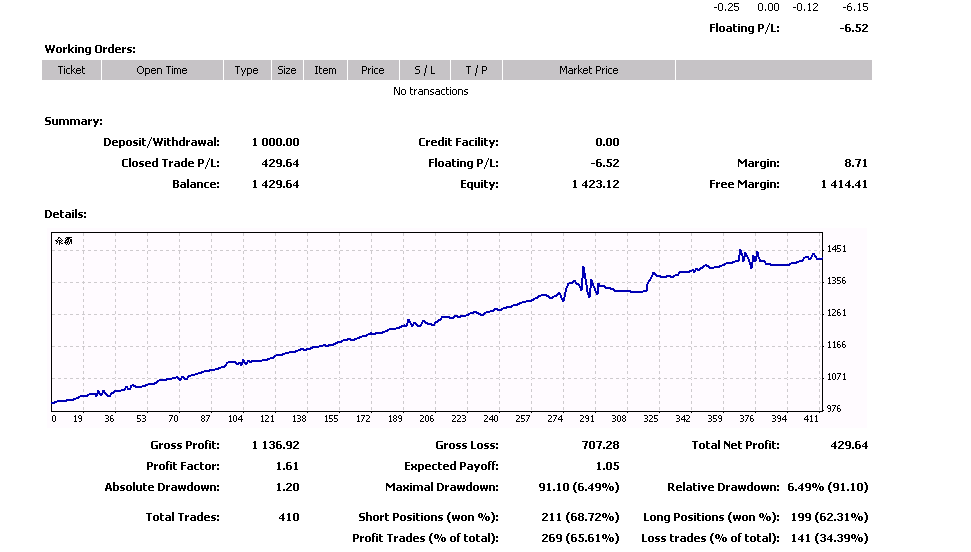Select the -6.15 value in the top row

(x=855, y=7)
